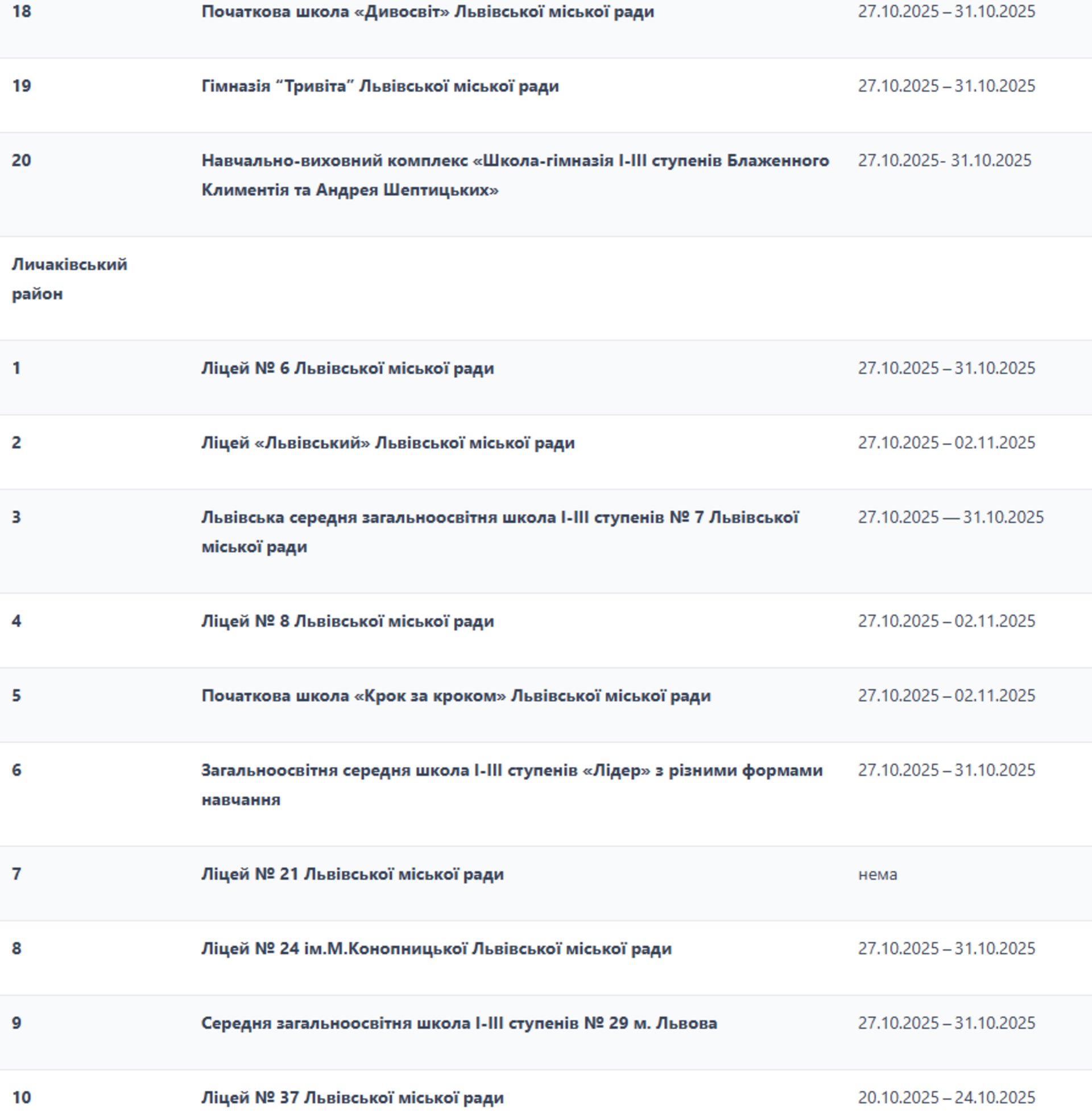Click the date range 20.10.2025 – 24.10.2025
This screenshot has height=1118, width=1092.
click(x=946, y=1098)
